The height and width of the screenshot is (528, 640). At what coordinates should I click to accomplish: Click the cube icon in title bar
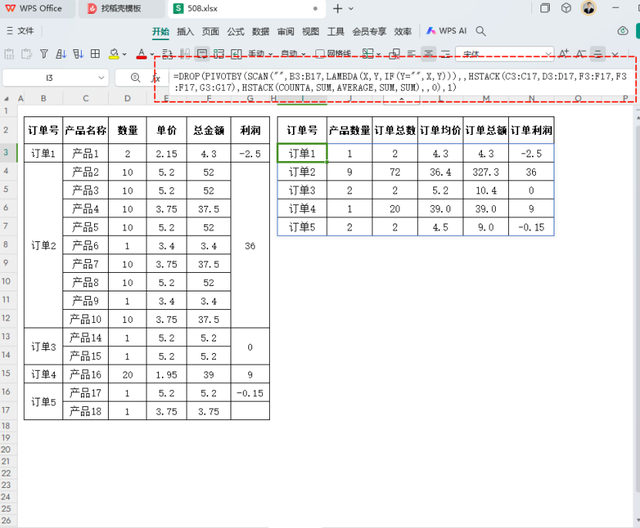point(566,8)
